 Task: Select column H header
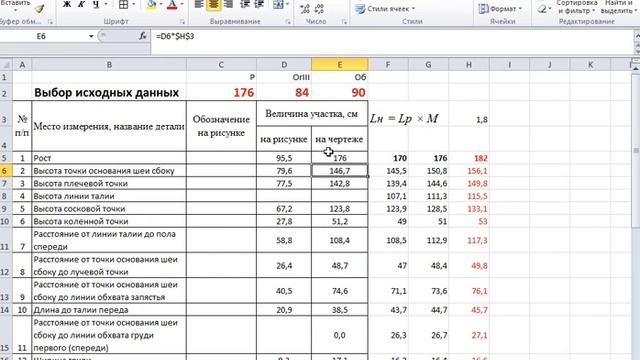coord(469,64)
